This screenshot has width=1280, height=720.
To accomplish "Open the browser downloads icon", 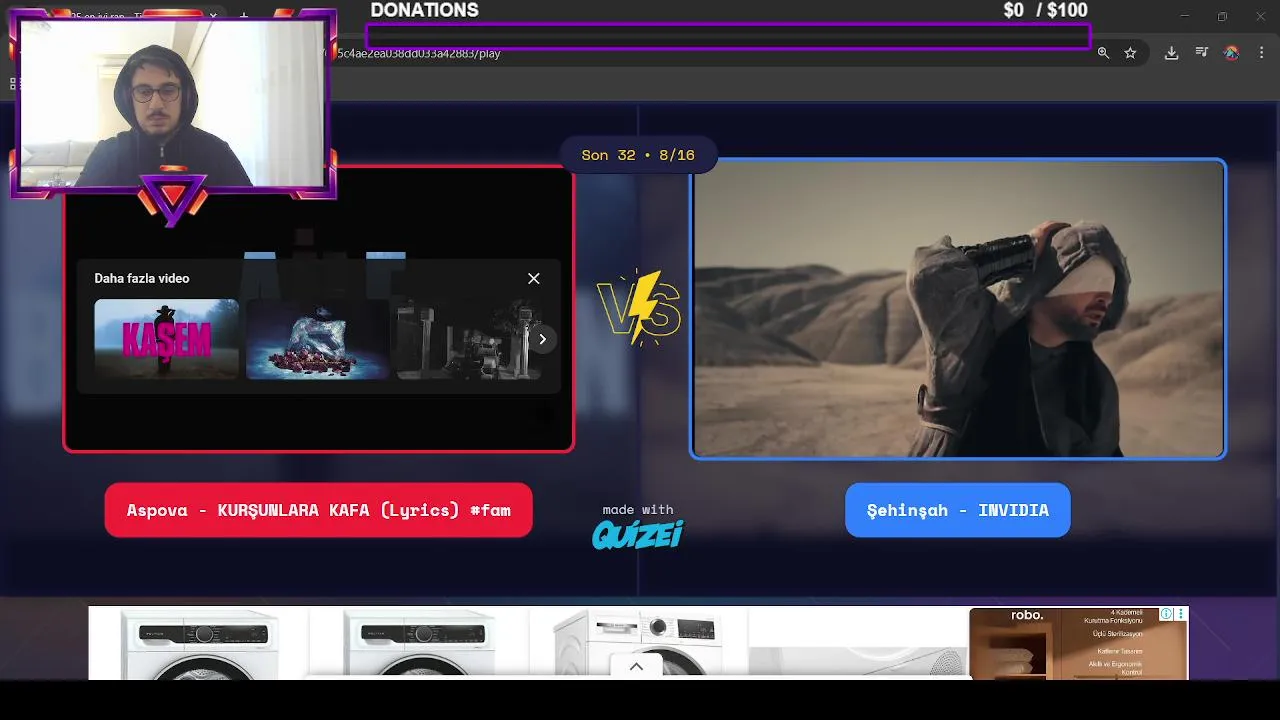I will [1171, 53].
